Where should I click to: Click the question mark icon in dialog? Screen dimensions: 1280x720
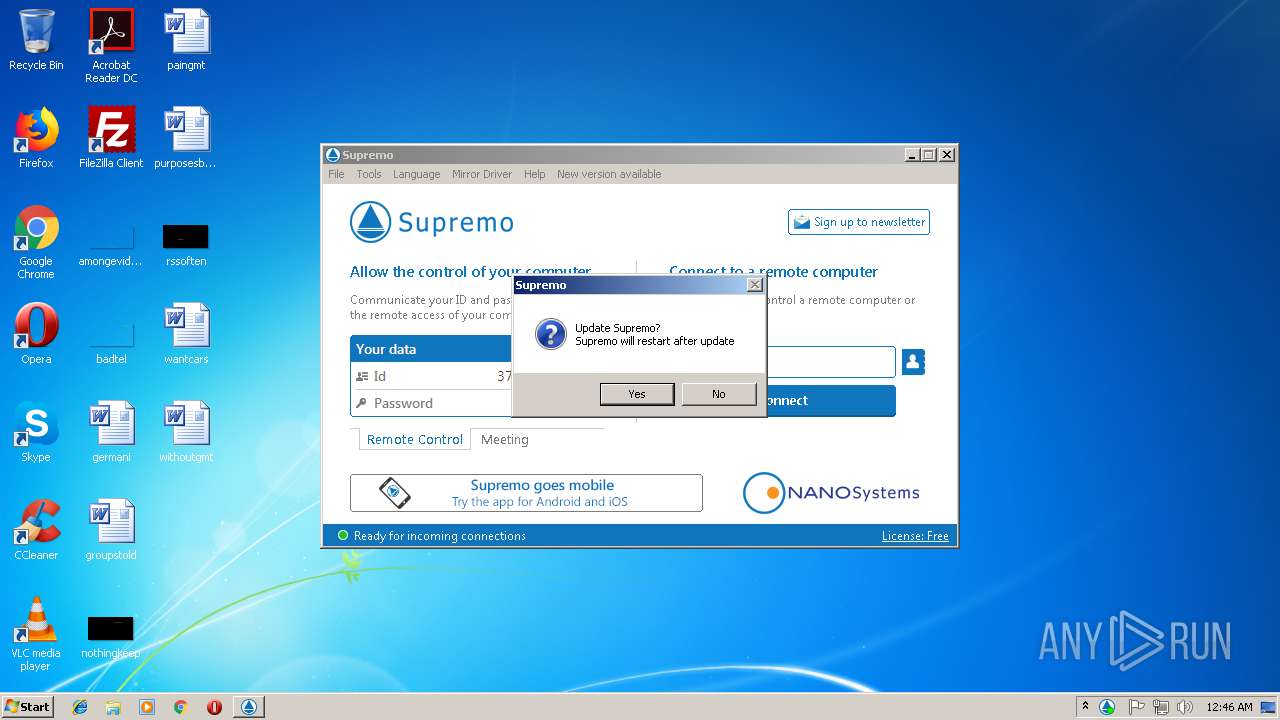(x=551, y=334)
